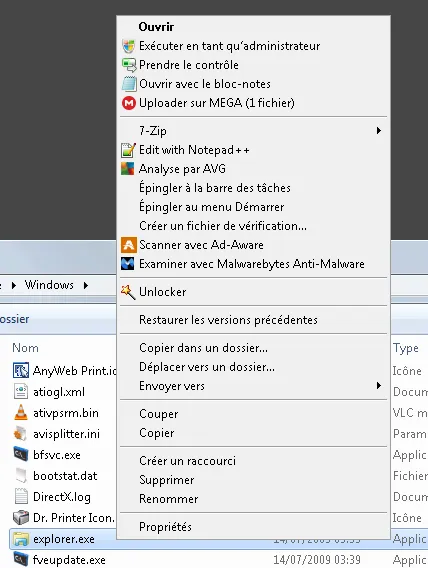Viewport: 428px width, 568px height.
Task: Select Épingler à la barre des tâches
Action: click(215, 188)
